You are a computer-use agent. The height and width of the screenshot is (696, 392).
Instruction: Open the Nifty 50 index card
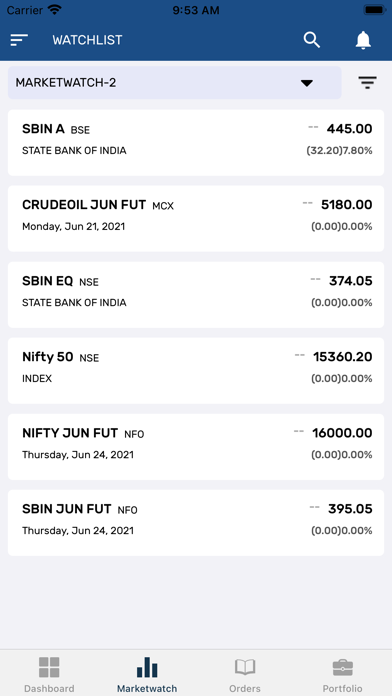click(196, 371)
